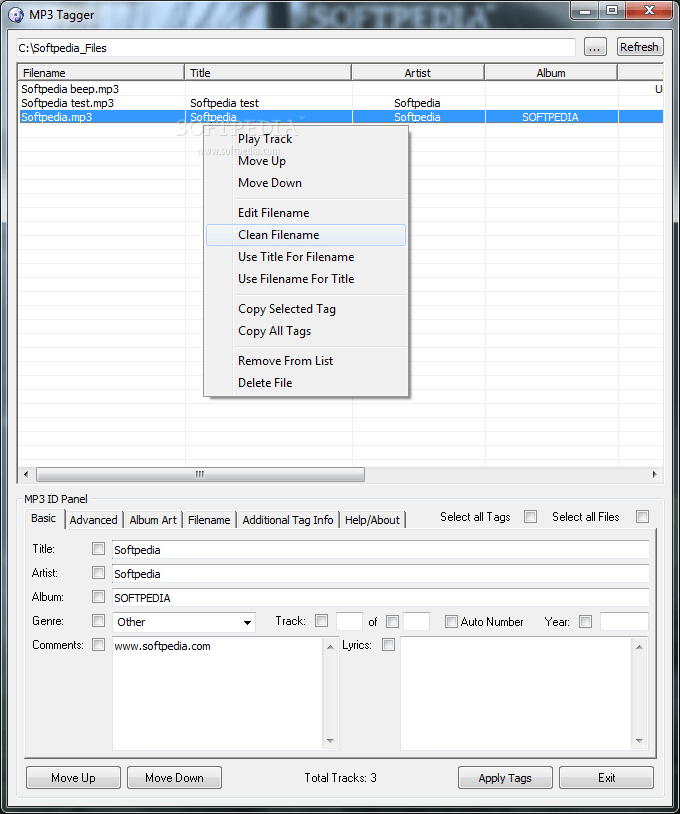Click the Refresh button
Viewport: 680px width, 814px height.
point(640,47)
